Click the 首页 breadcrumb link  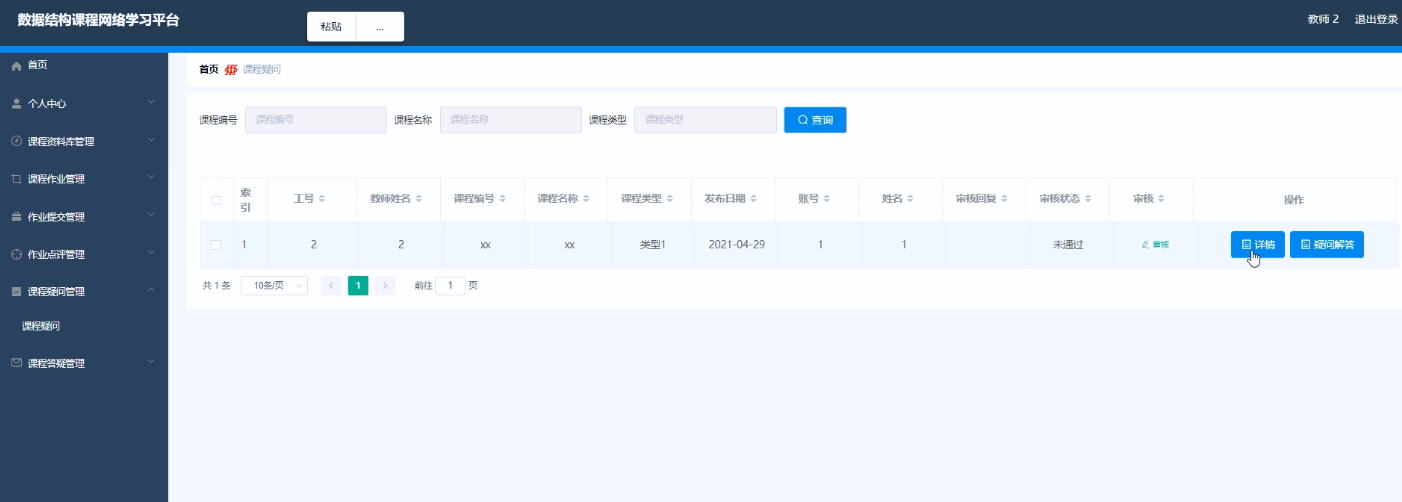pos(208,70)
